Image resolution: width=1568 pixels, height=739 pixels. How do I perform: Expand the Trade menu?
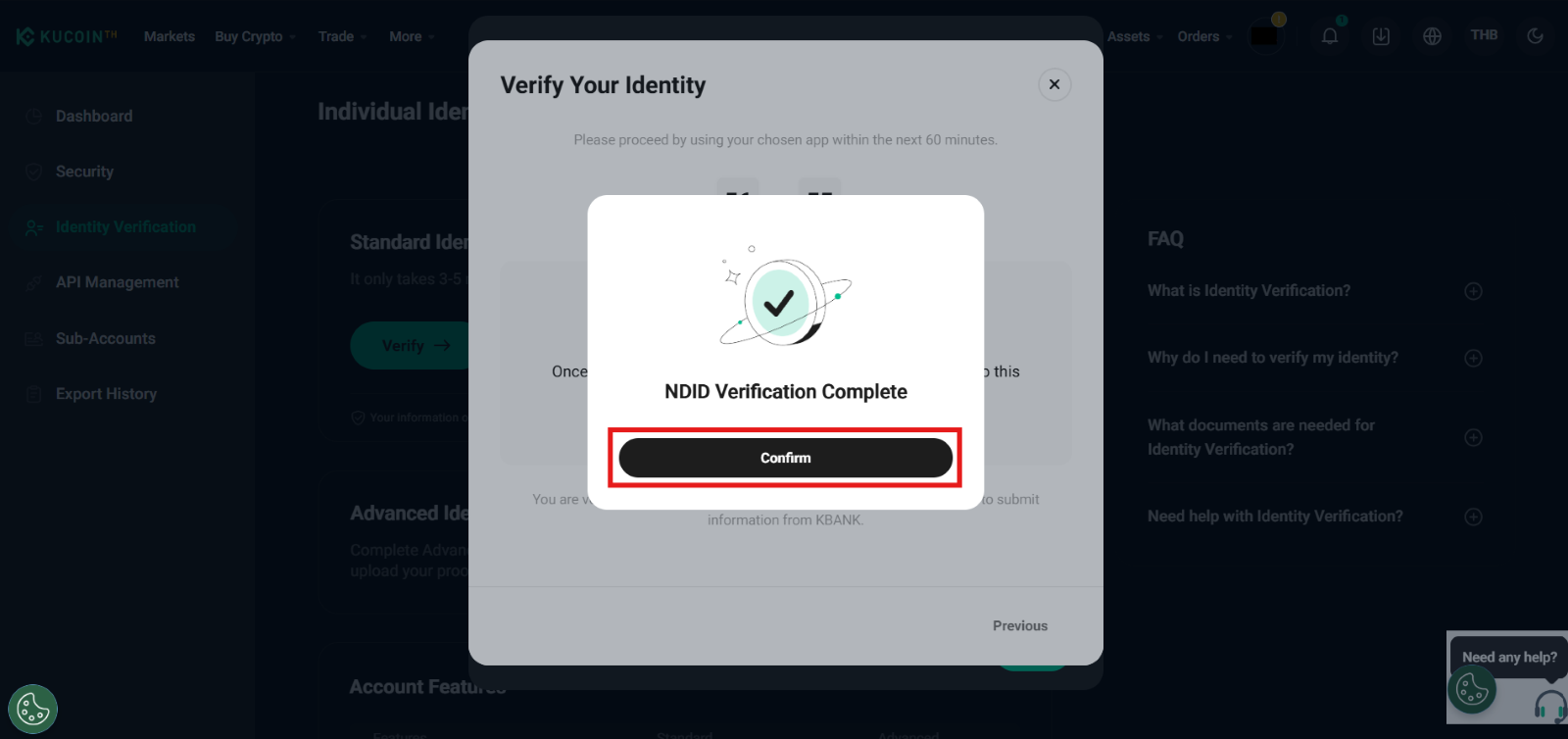[x=335, y=36]
